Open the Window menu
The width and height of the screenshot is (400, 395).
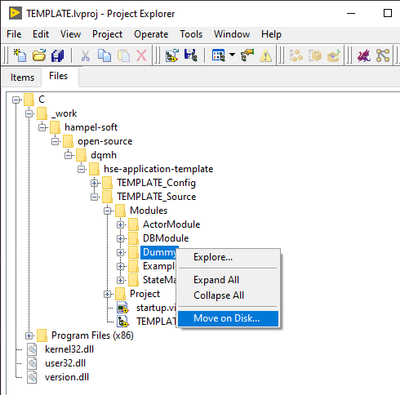coord(232,34)
